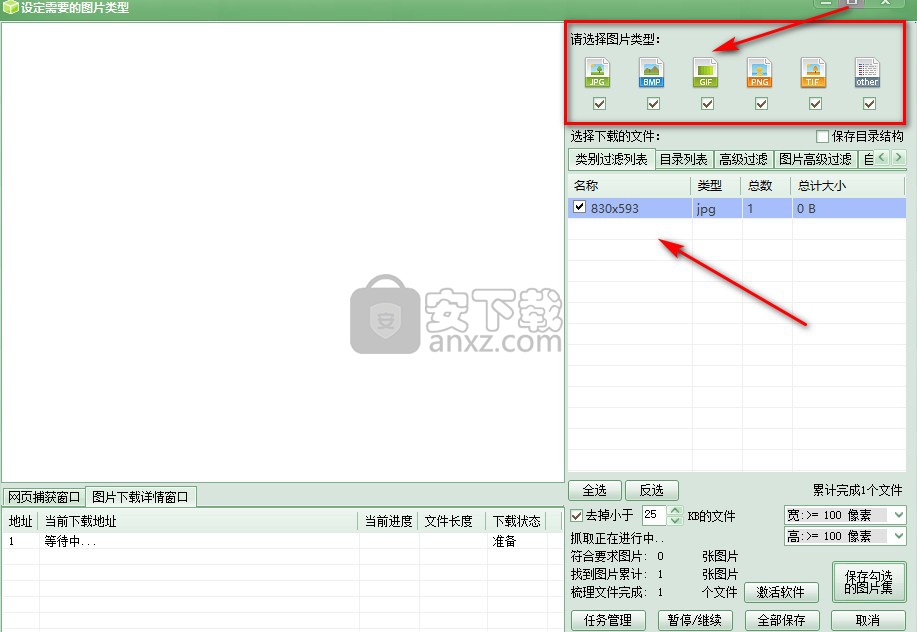The height and width of the screenshot is (632, 917).
Task: Uncheck the checkbox under TIF
Action: (815, 103)
